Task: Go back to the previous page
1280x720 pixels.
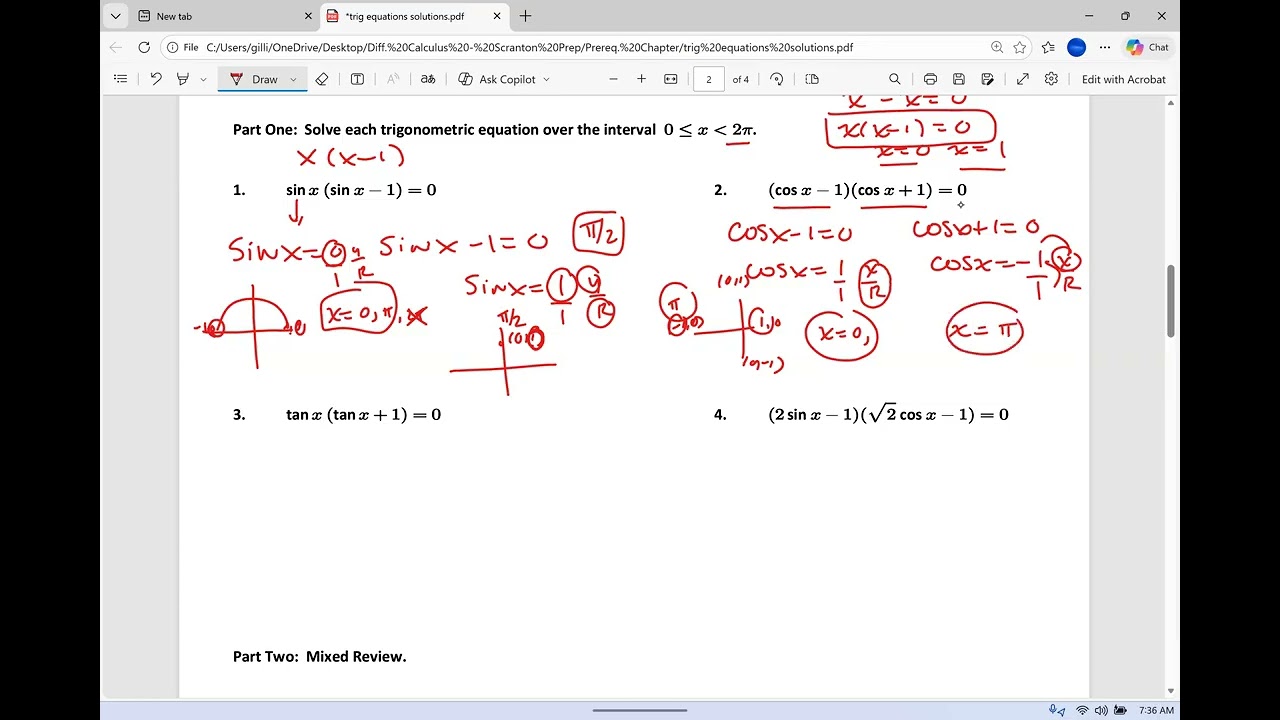Action: [116, 47]
